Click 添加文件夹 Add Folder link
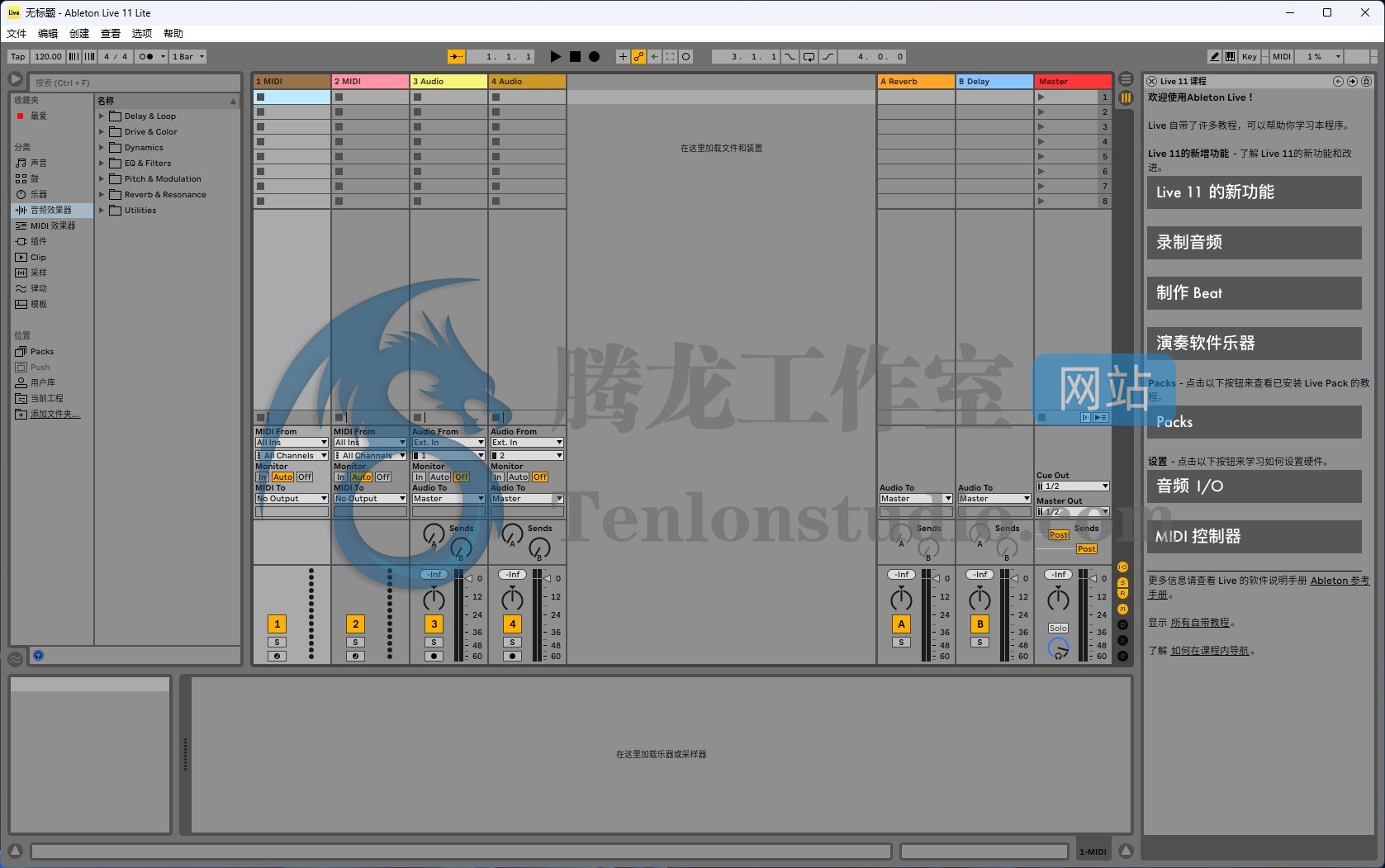 [55, 414]
